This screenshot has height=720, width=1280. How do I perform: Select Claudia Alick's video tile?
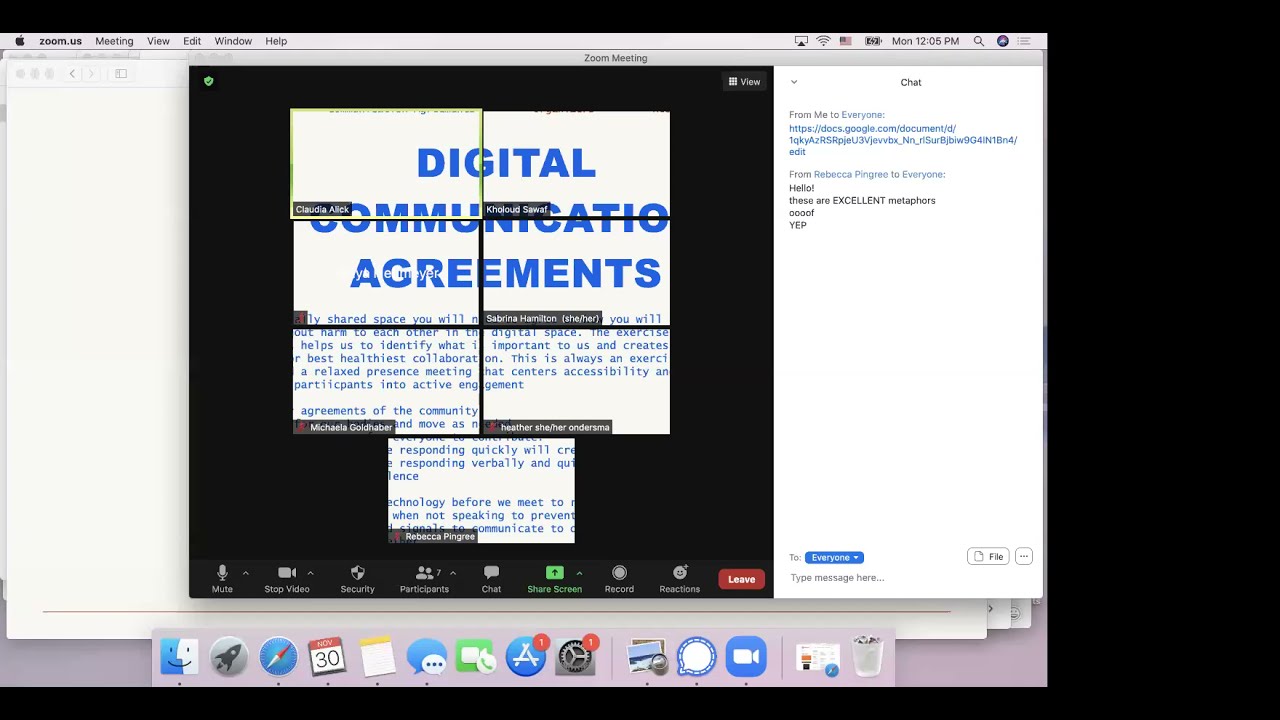[x=386, y=163]
